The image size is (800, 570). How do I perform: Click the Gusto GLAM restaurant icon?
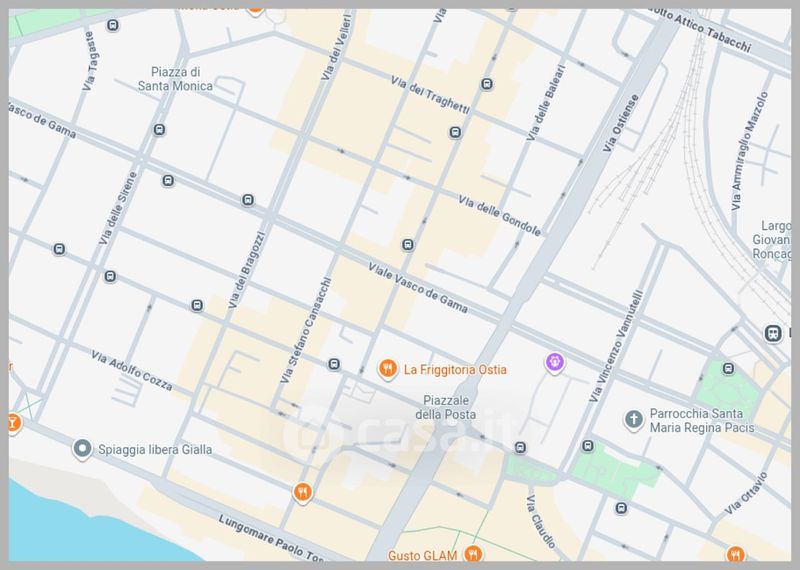(474, 555)
